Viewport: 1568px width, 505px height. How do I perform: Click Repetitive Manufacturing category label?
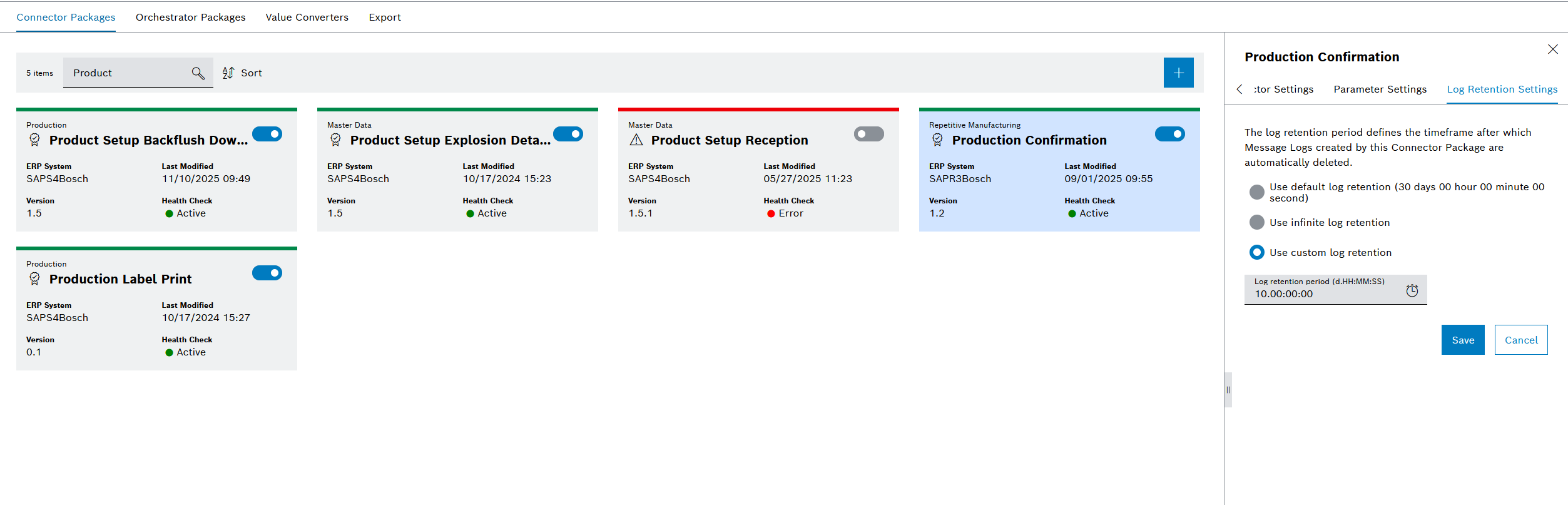(x=974, y=125)
